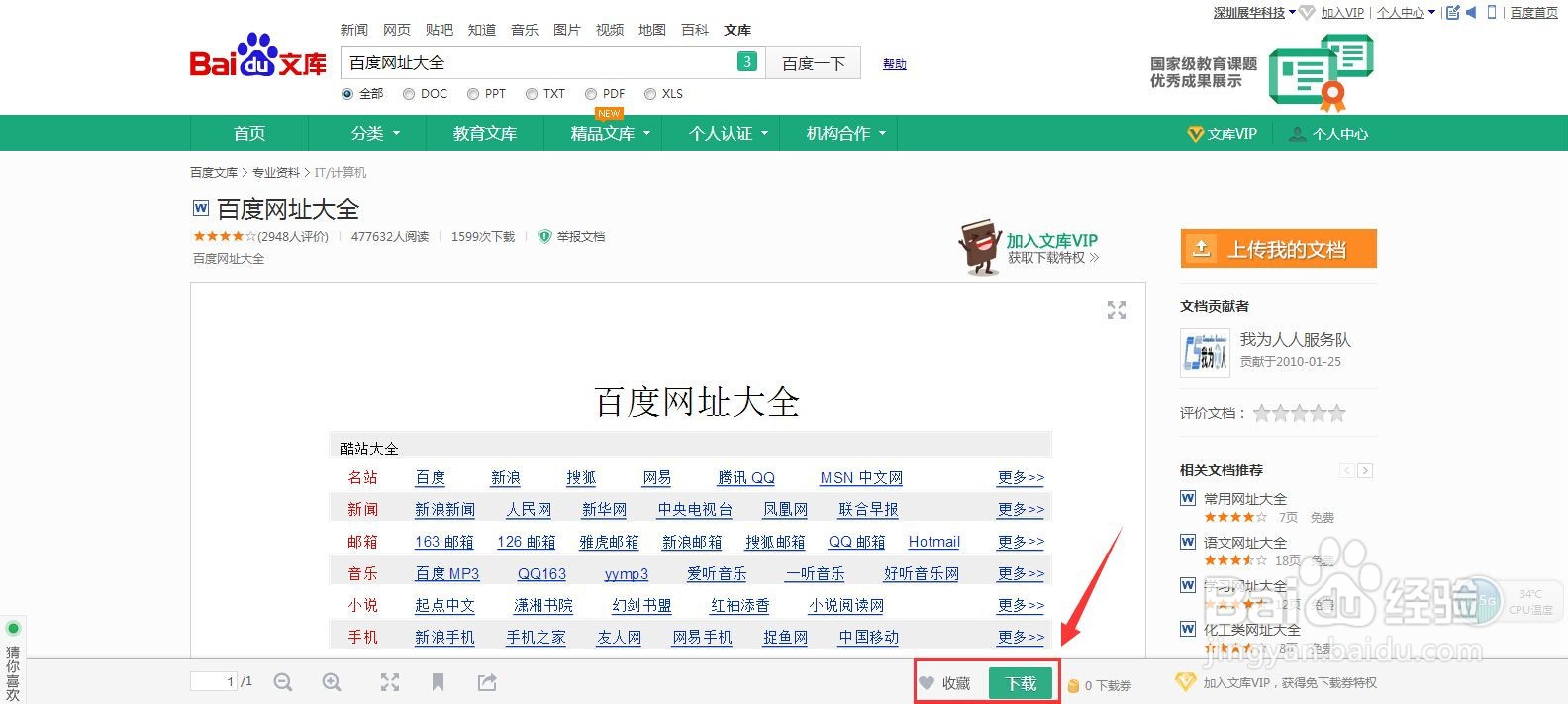Click the green 下载 button
Screen dimensions: 1568x704
click(x=1021, y=683)
